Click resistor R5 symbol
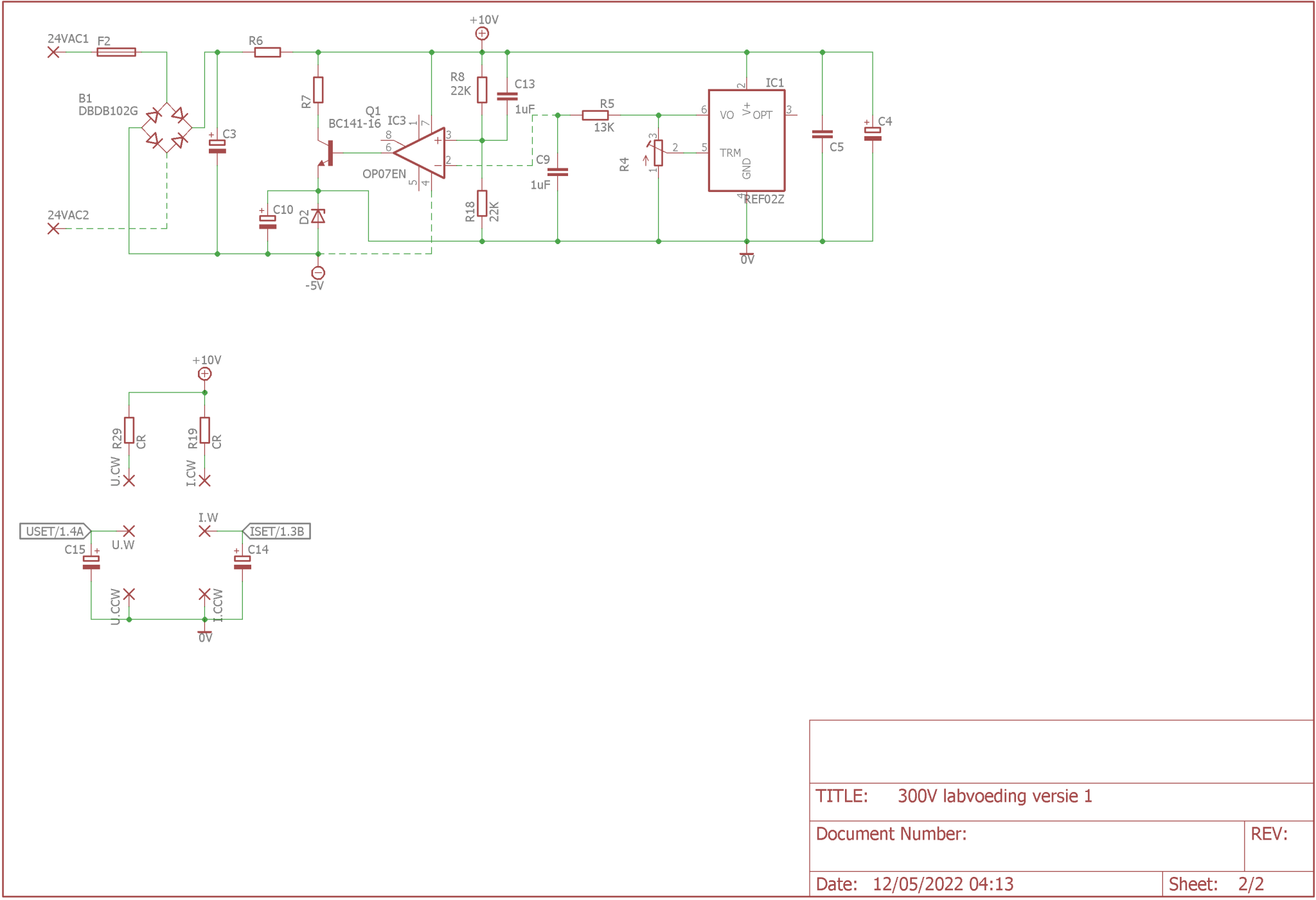The image size is (1316, 900). pyautogui.click(x=595, y=115)
